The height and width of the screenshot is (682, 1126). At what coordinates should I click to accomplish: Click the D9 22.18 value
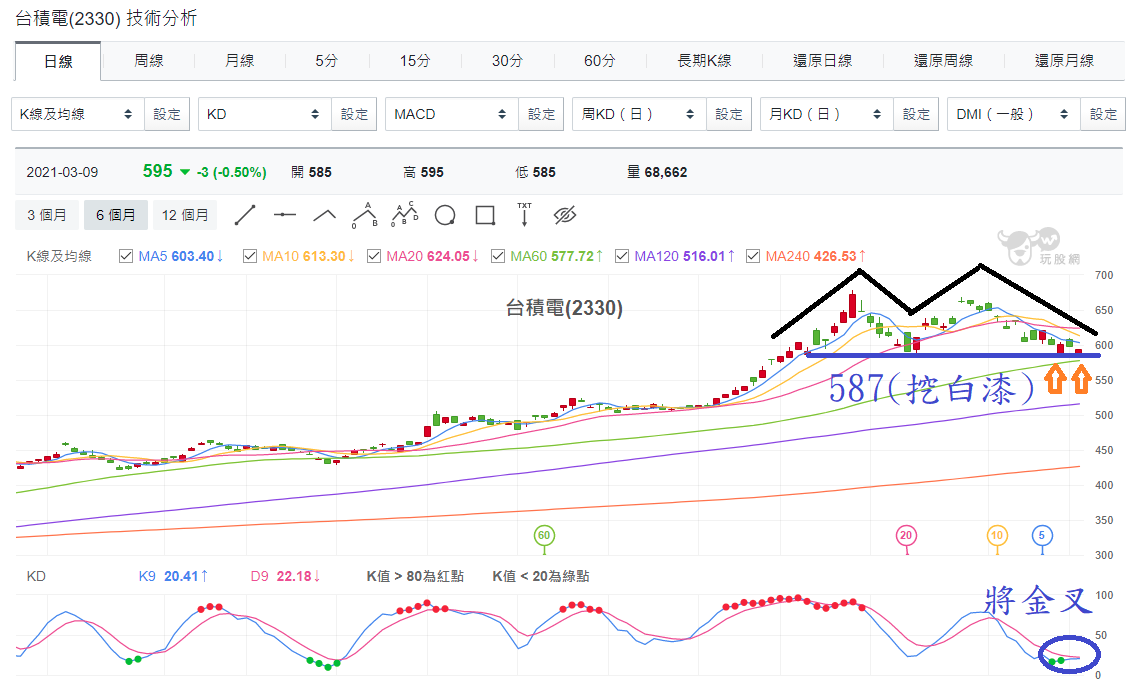click(285, 576)
